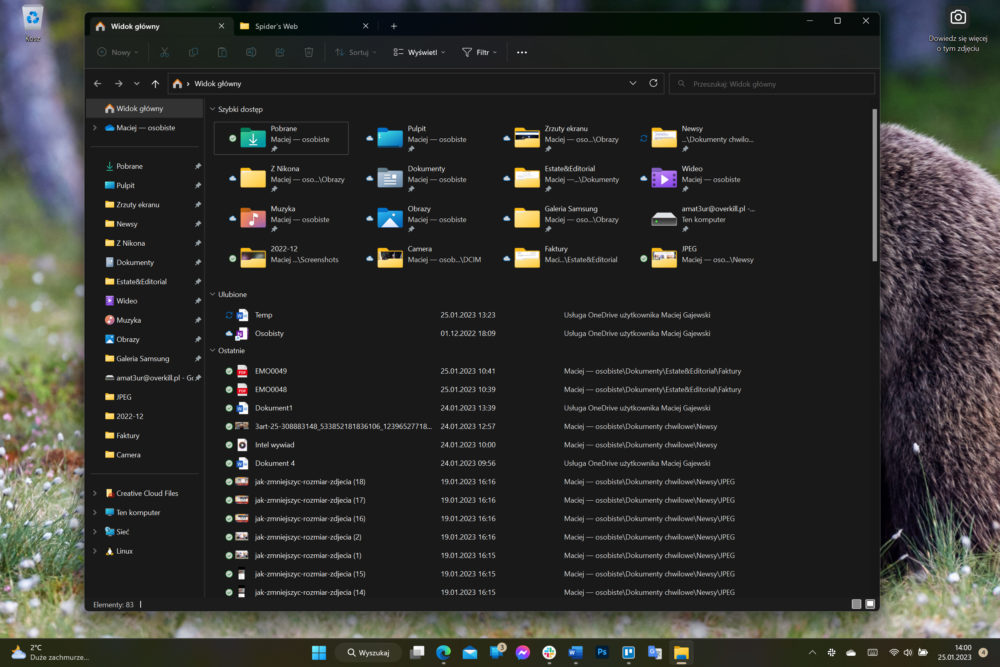Open Estate&Editorial in sidebar

(x=145, y=282)
